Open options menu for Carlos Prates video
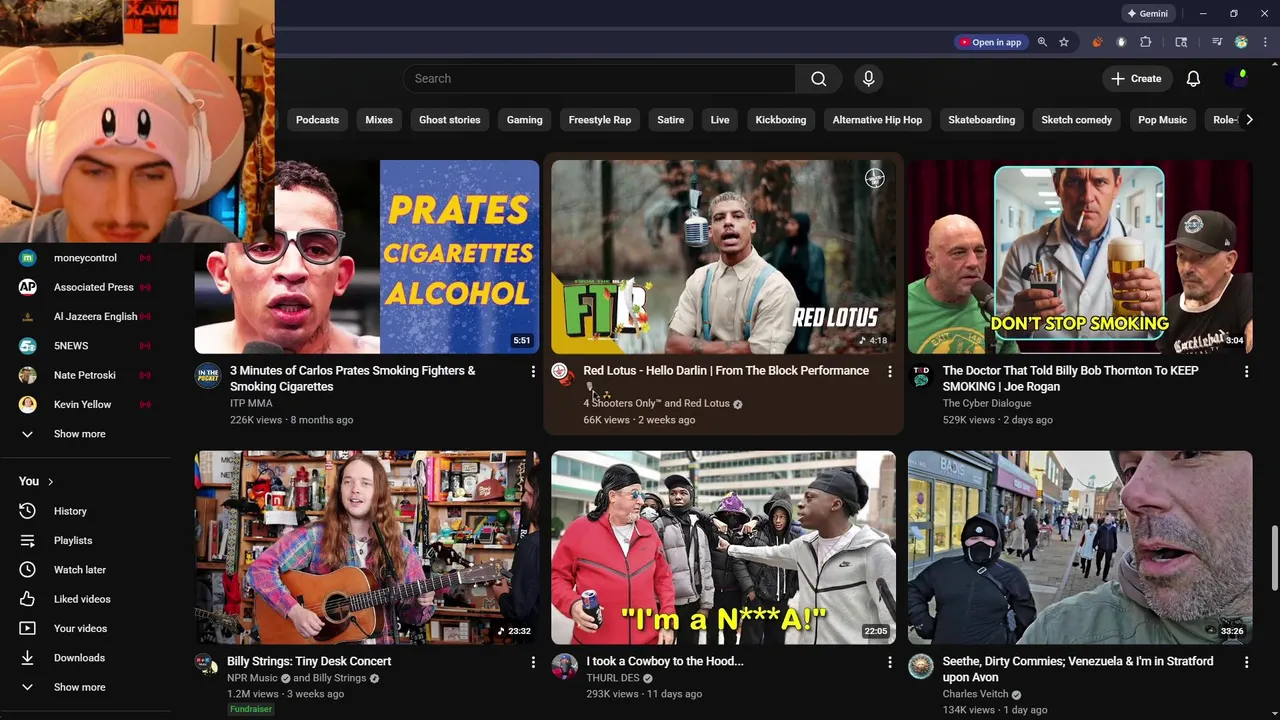Viewport: 1280px width, 720px height. [x=533, y=371]
